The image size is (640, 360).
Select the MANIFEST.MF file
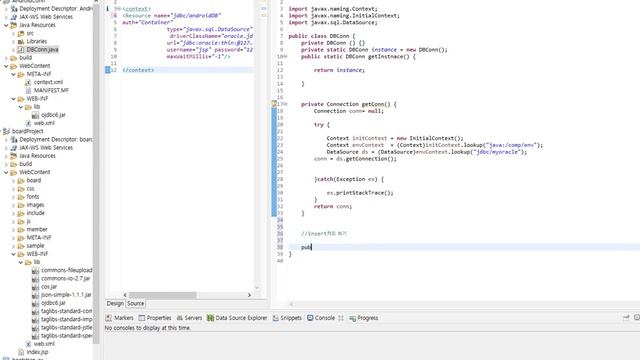pyautogui.click(x=51, y=90)
